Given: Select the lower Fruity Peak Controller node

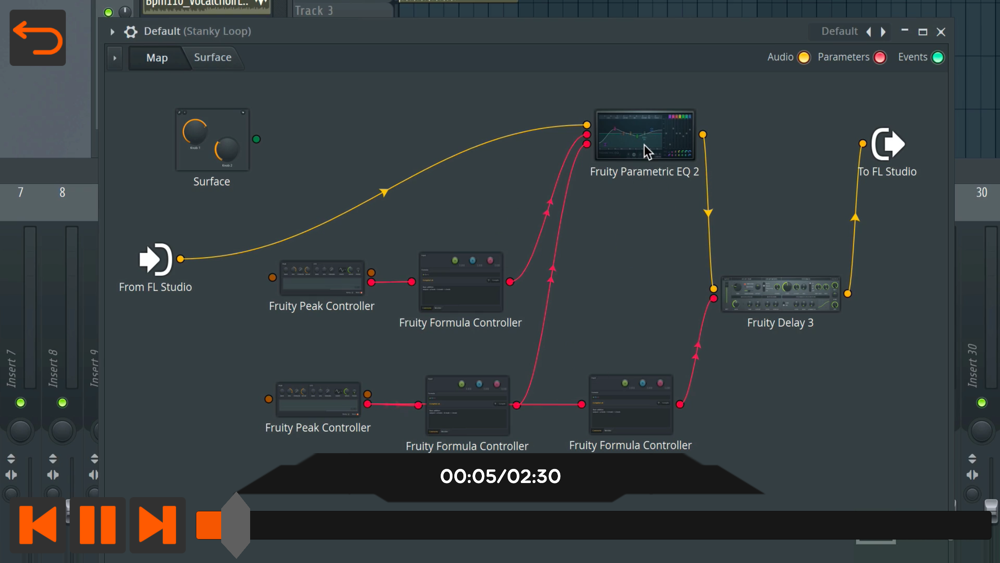Looking at the screenshot, I should click(318, 399).
